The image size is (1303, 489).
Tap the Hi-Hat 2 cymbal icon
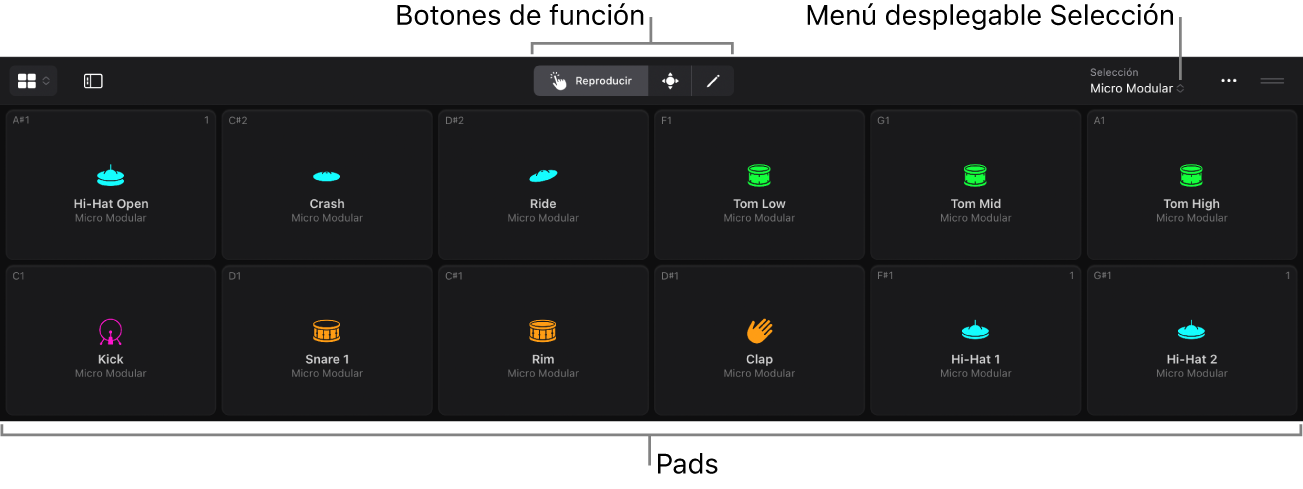click(x=1192, y=329)
